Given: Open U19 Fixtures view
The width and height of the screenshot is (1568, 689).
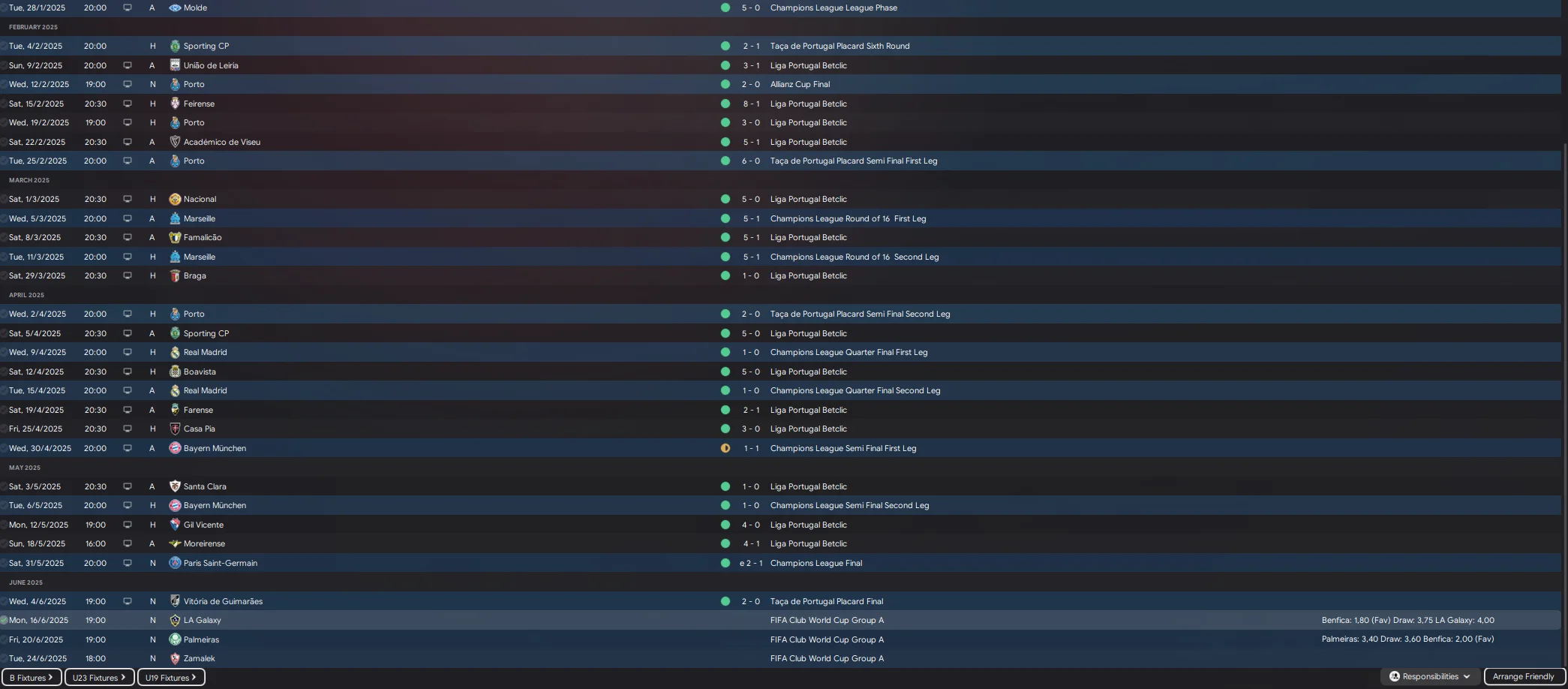Looking at the screenshot, I should click(171, 677).
